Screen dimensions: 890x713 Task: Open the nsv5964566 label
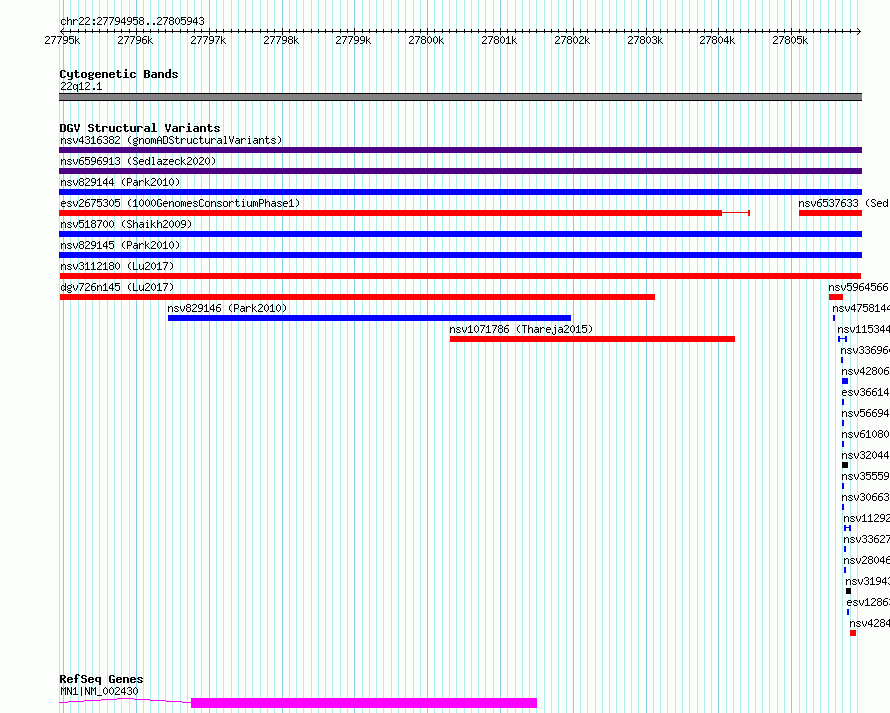tap(859, 287)
